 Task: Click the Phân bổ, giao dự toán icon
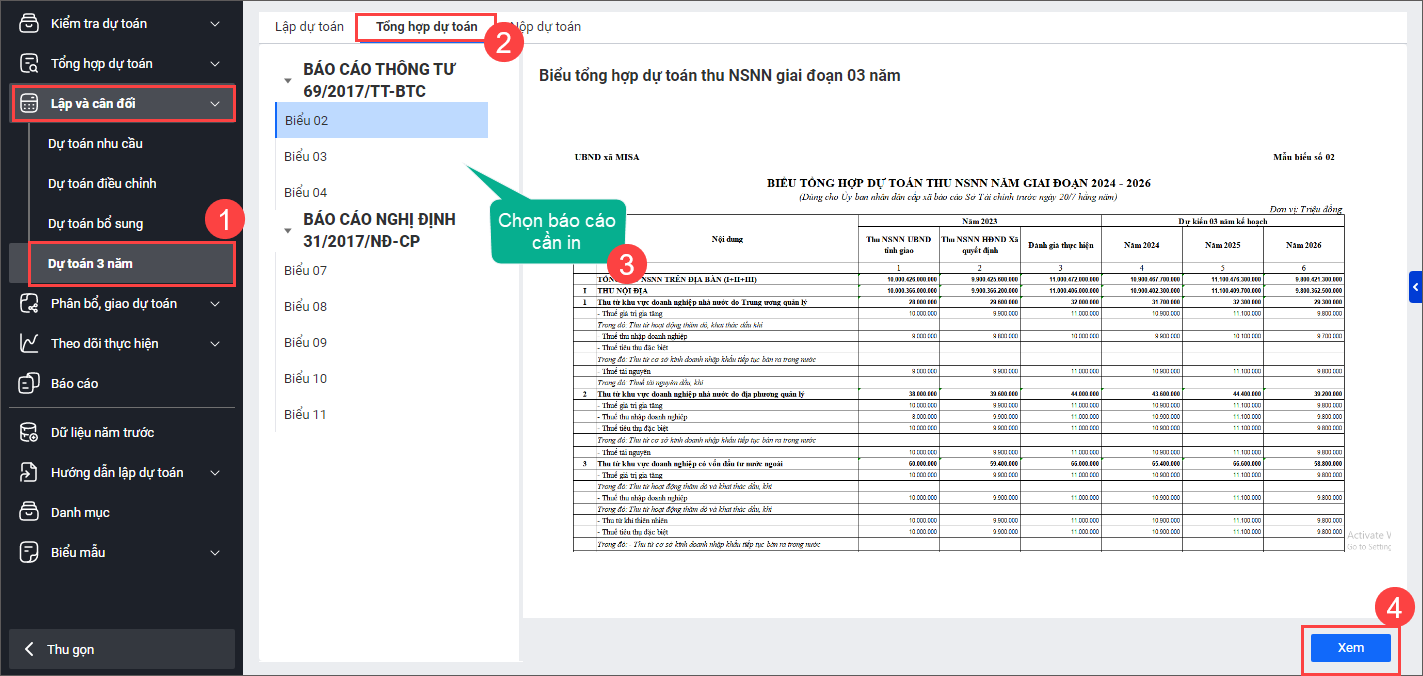(29, 303)
